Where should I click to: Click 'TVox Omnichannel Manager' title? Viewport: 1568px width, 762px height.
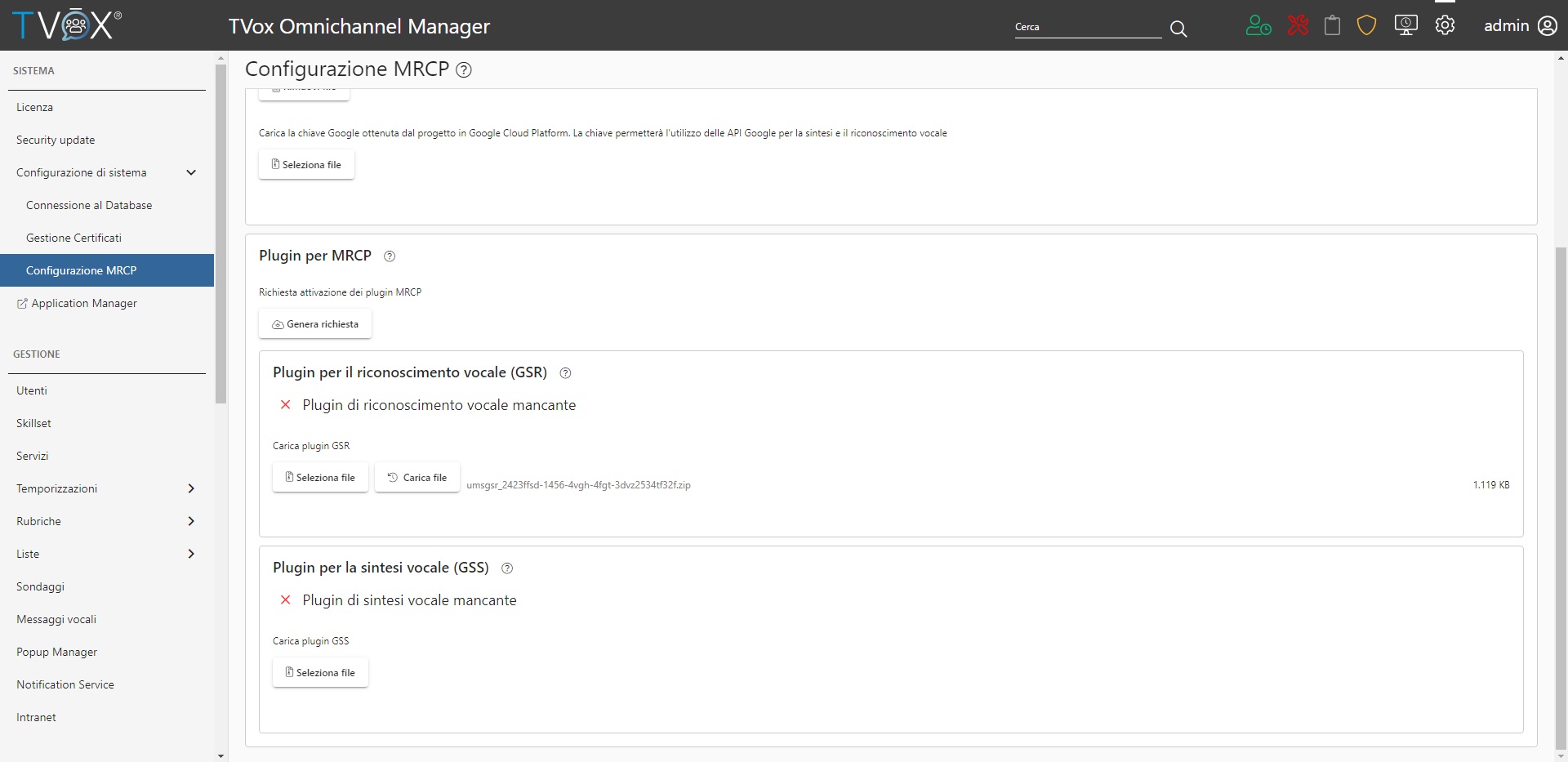(359, 27)
